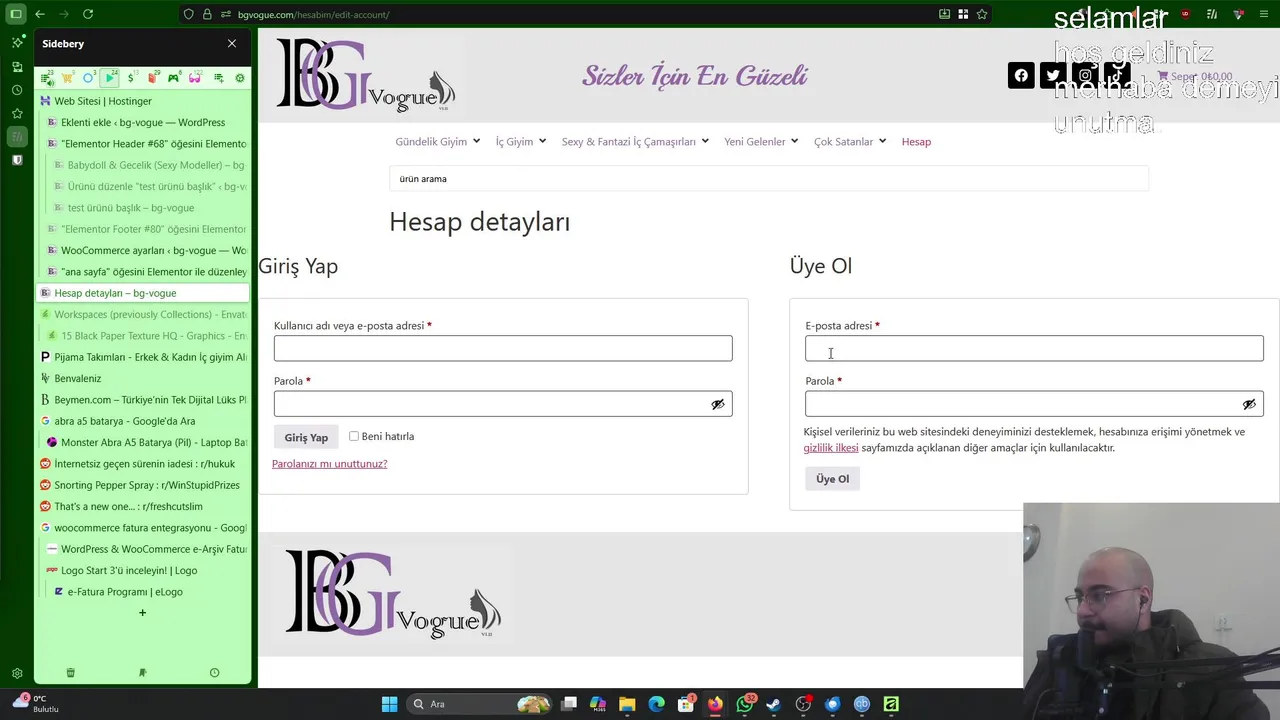Tick the Beni hatırla checkbox
The width and height of the screenshot is (1280, 720).
tap(354, 436)
